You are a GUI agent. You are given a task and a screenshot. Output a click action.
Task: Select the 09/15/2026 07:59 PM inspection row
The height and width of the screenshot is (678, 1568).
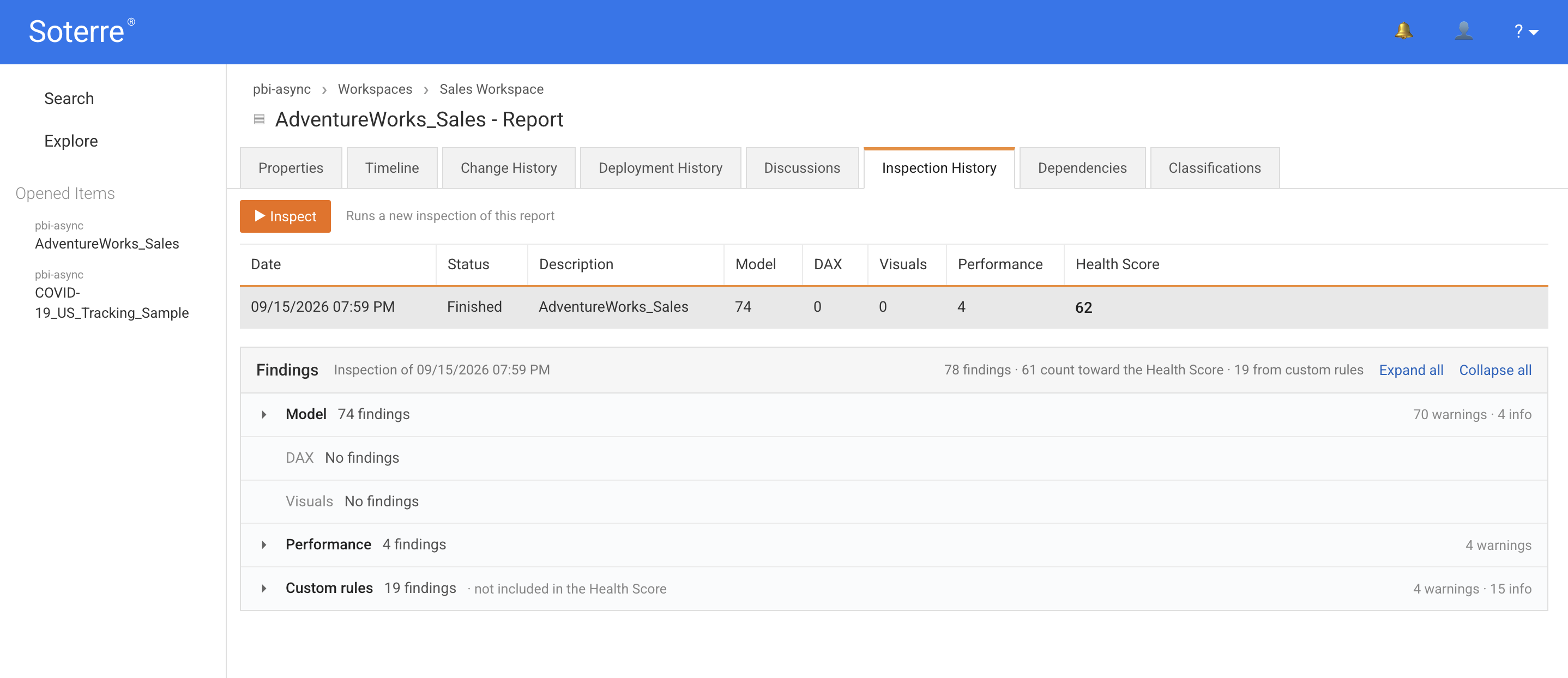point(894,307)
